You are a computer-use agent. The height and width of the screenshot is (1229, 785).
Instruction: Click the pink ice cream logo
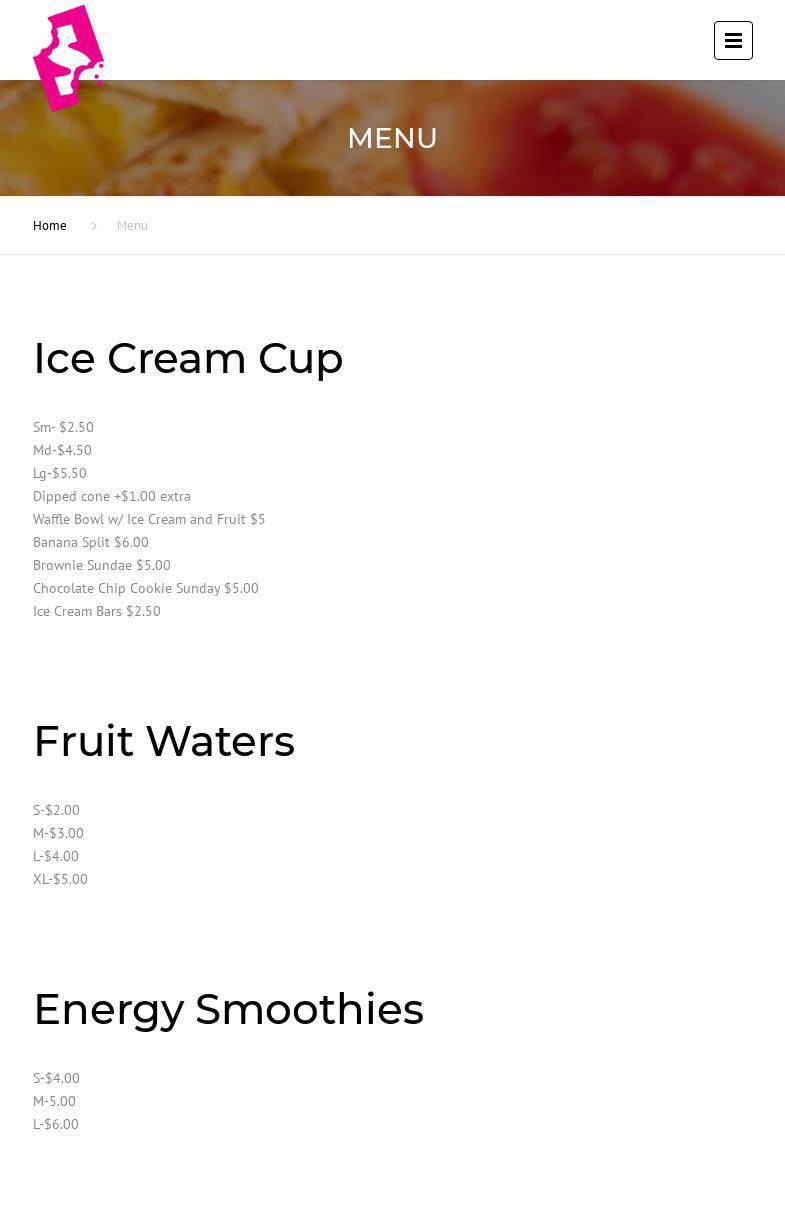pyautogui.click(x=68, y=58)
